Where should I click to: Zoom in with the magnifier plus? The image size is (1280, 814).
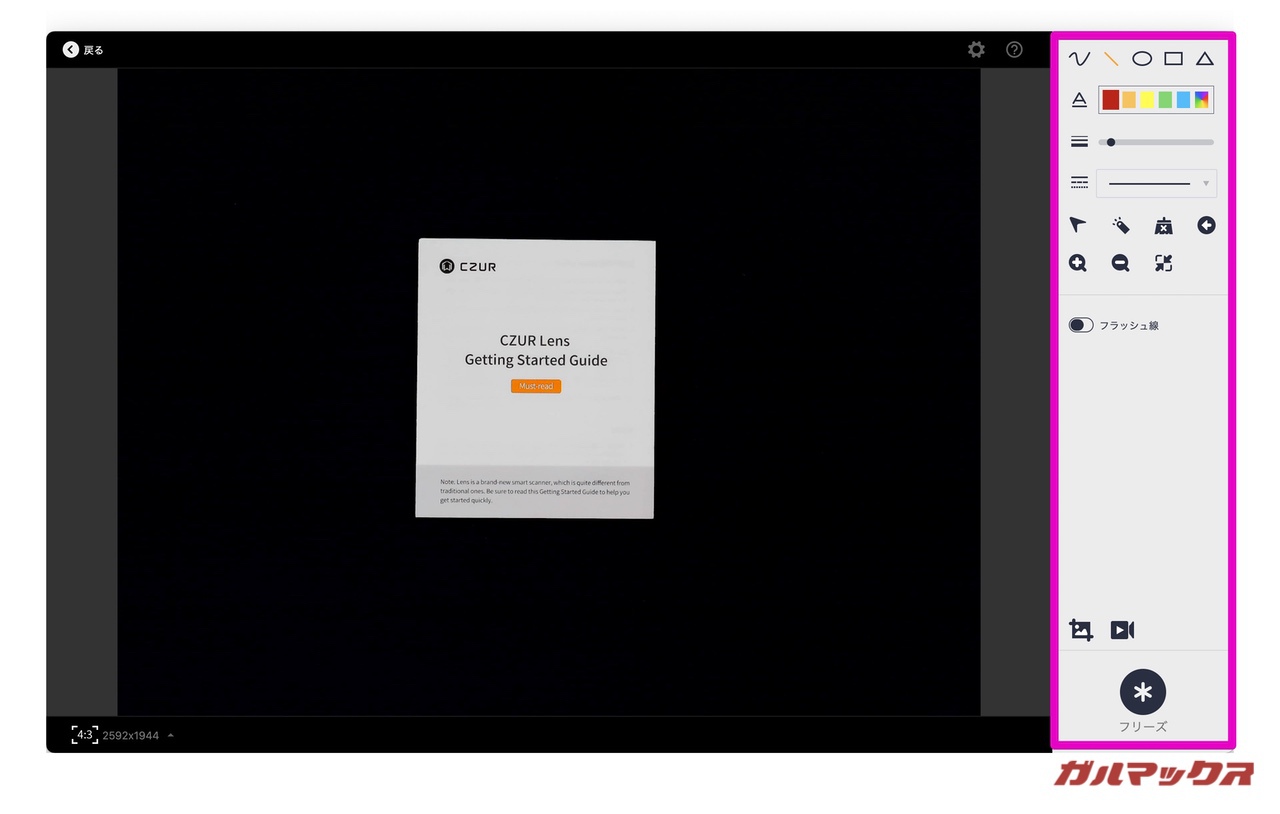pos(1078,263)
